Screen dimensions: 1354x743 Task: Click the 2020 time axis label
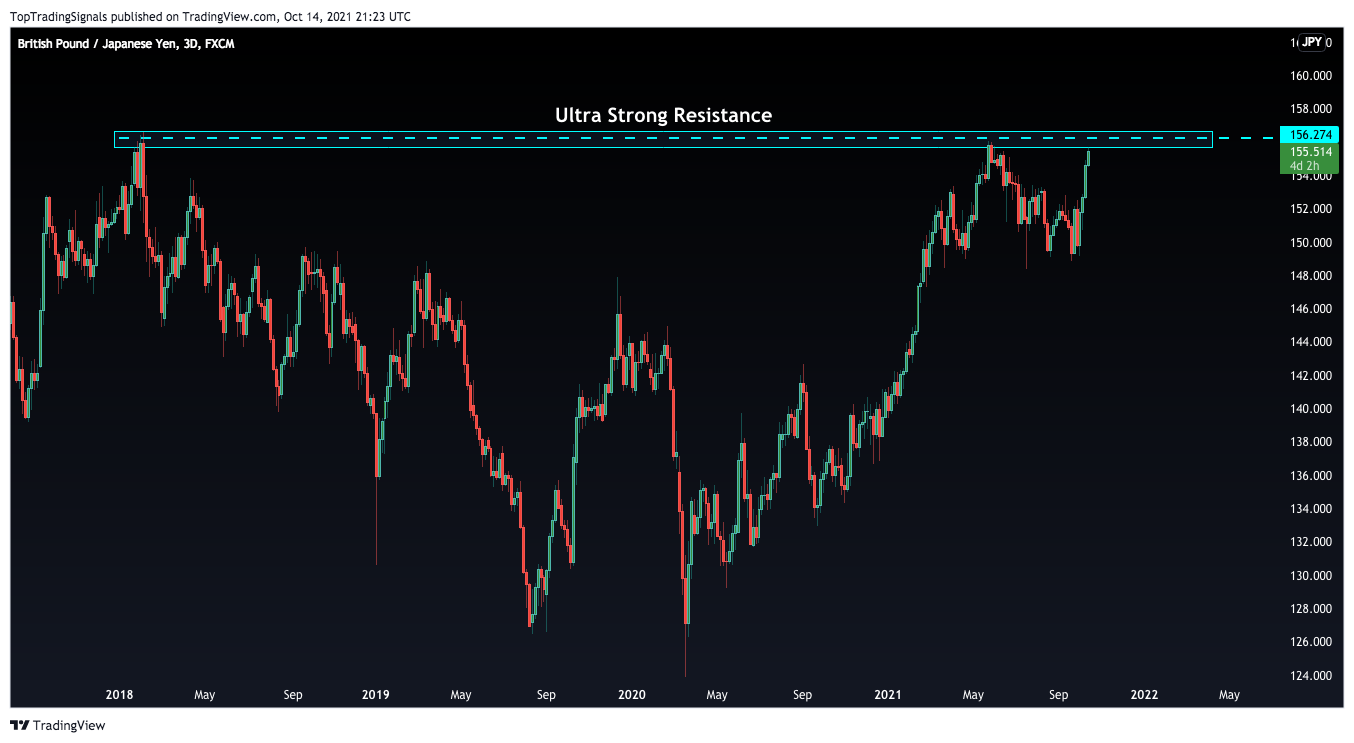pos(632,695)
